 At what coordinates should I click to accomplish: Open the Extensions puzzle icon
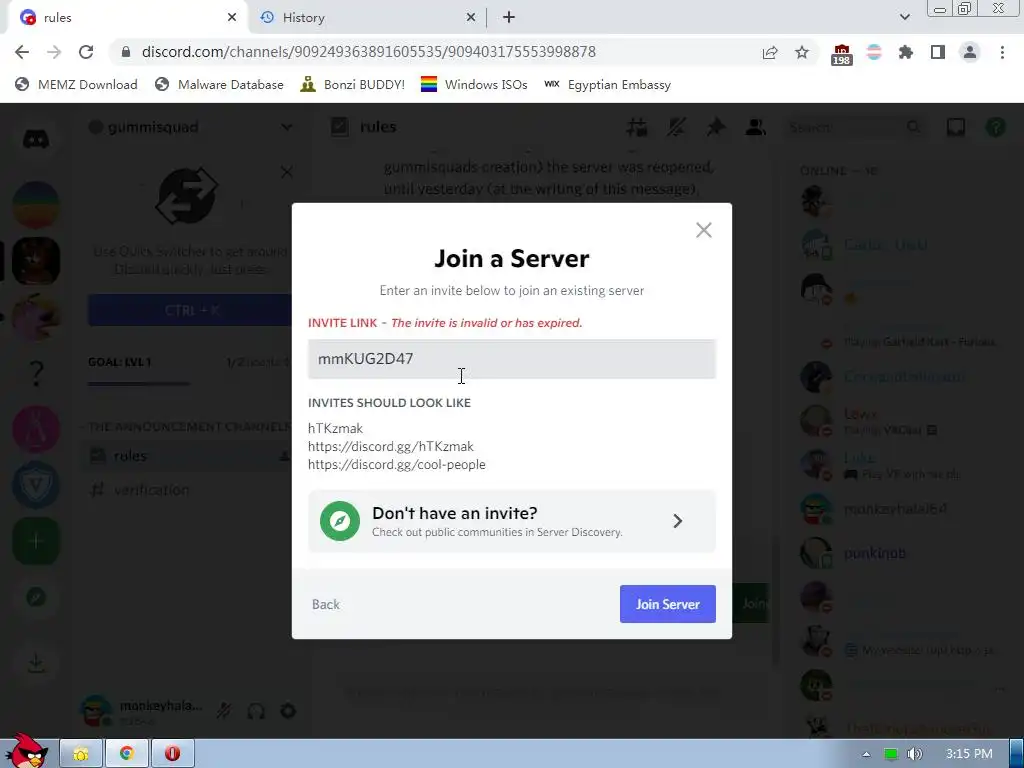point(906,52)
